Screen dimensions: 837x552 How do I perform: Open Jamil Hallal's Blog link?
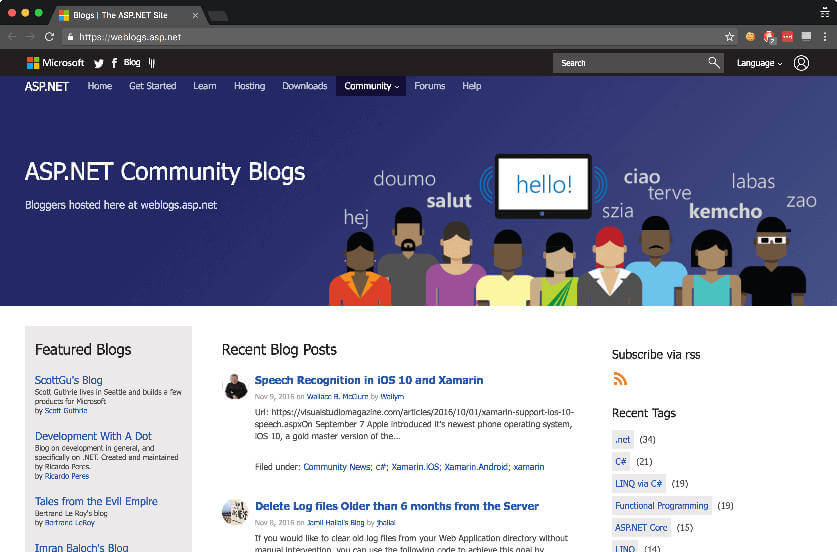click(x=335, y=523)
